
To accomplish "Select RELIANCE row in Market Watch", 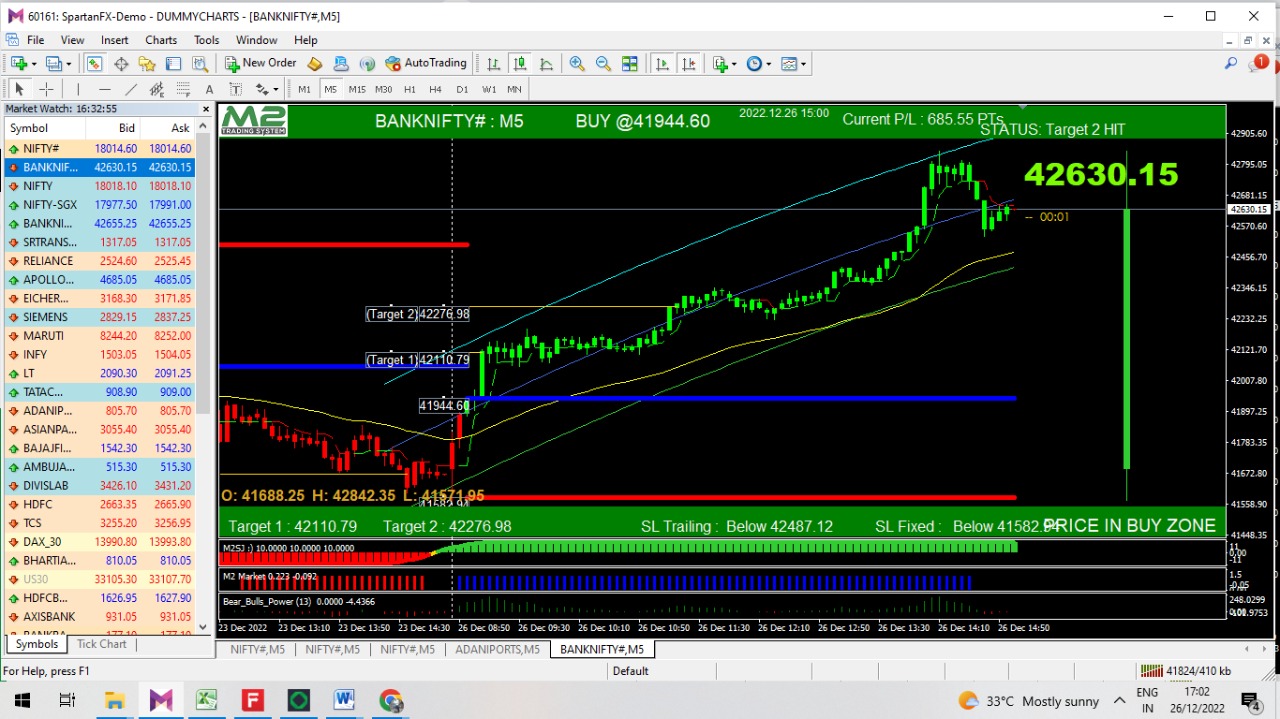I will pos(99,261).
